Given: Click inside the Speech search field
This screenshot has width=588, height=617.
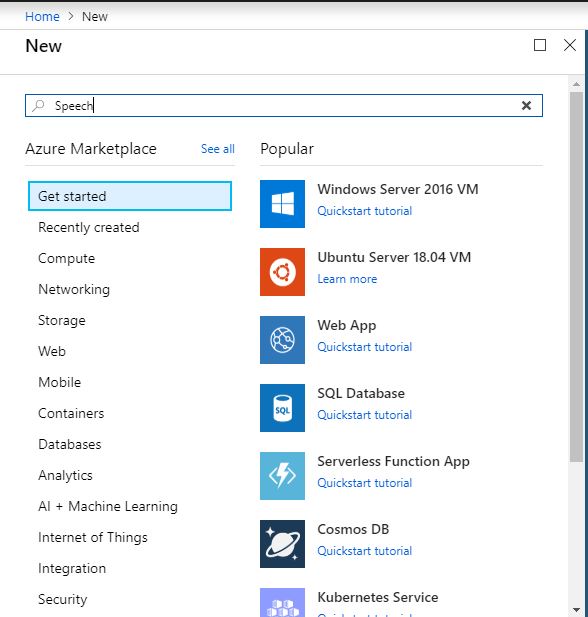Looking at the screenshot, I should [284, 105].
